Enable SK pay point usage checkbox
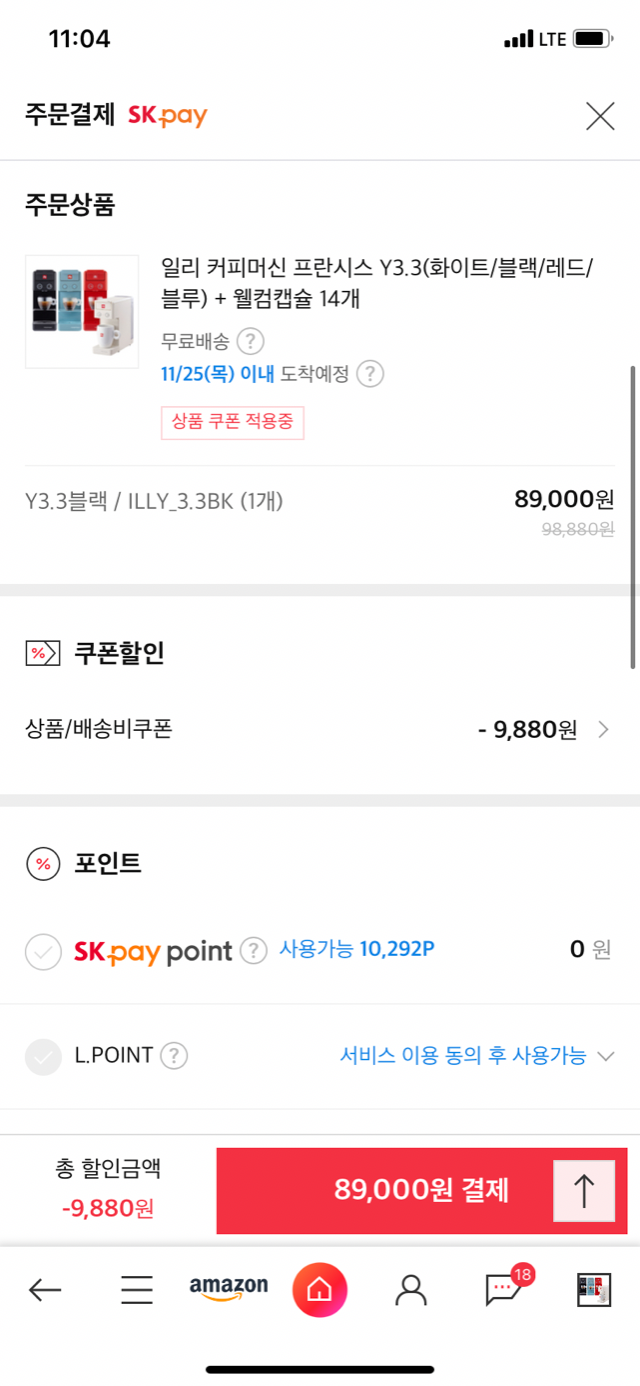 pyautogui.click(x=43, y=951)
